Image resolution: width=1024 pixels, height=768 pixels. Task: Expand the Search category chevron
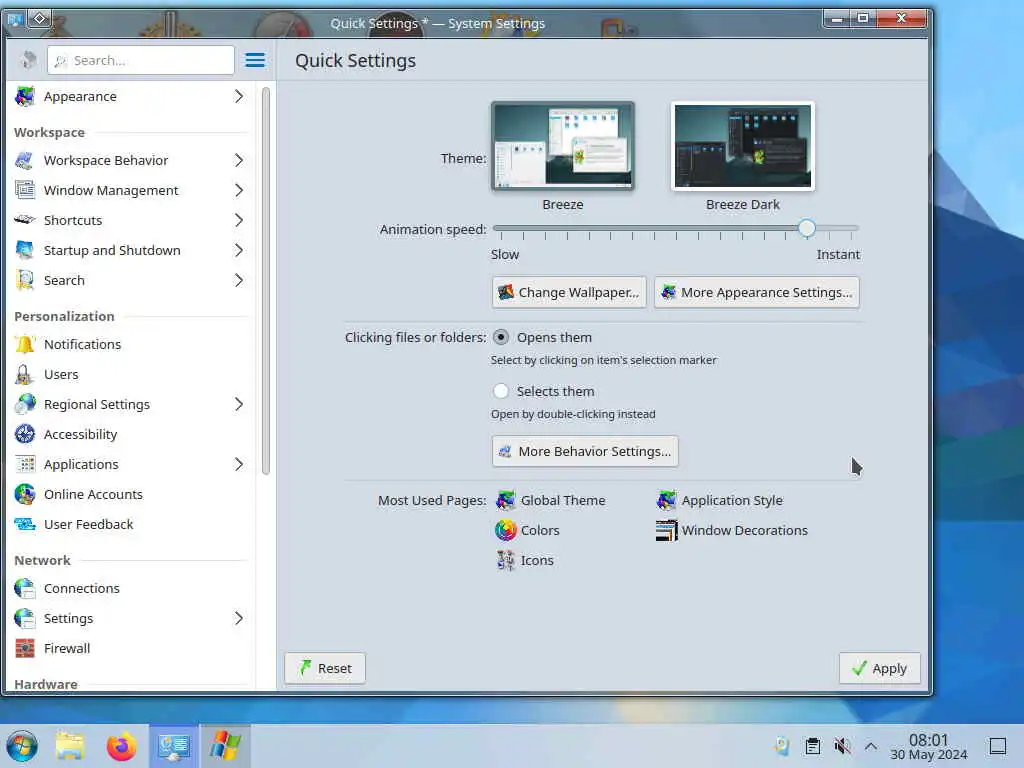pyautogui.click(x=239, y=280)
